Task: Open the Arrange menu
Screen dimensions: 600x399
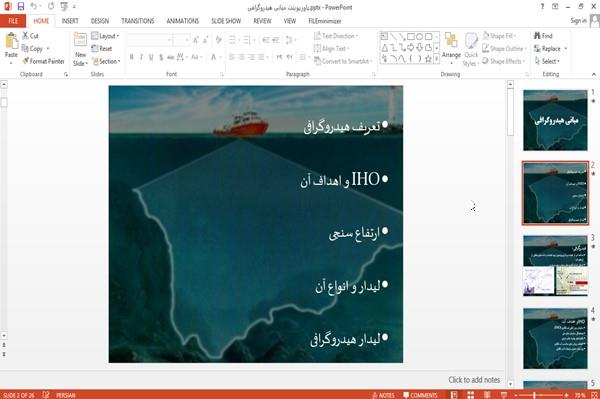Action: pyautogui.click(x=451, y=48)
